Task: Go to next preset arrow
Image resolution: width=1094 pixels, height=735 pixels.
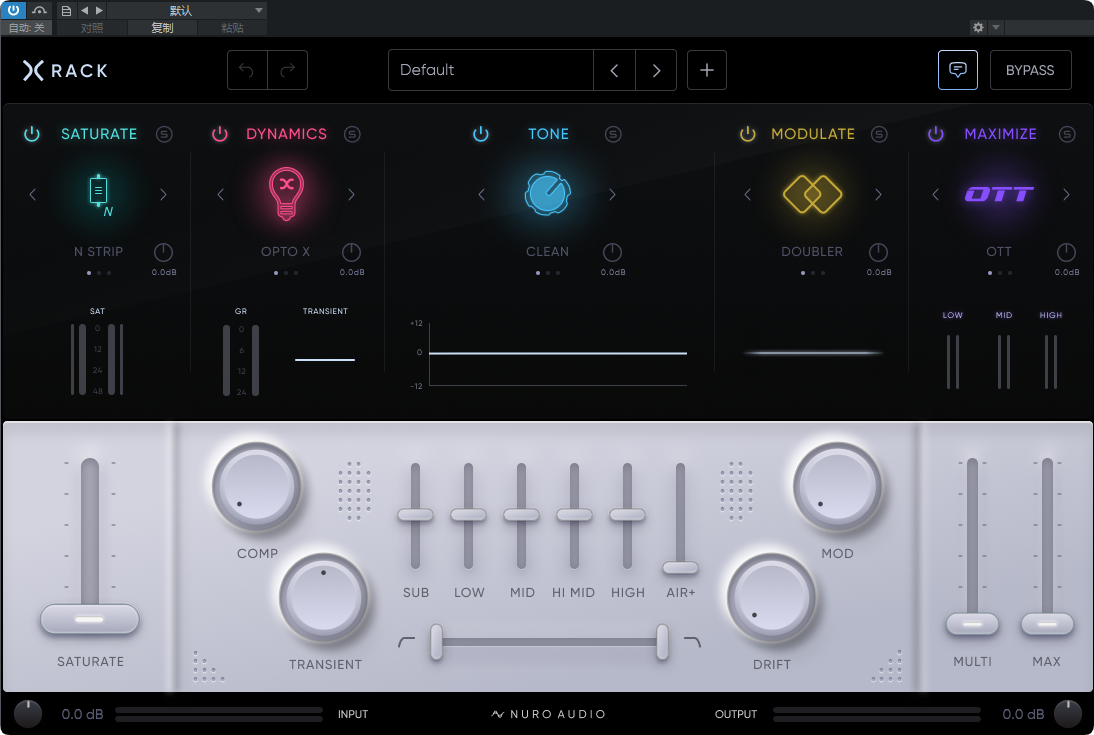Action: pos(656,70)
